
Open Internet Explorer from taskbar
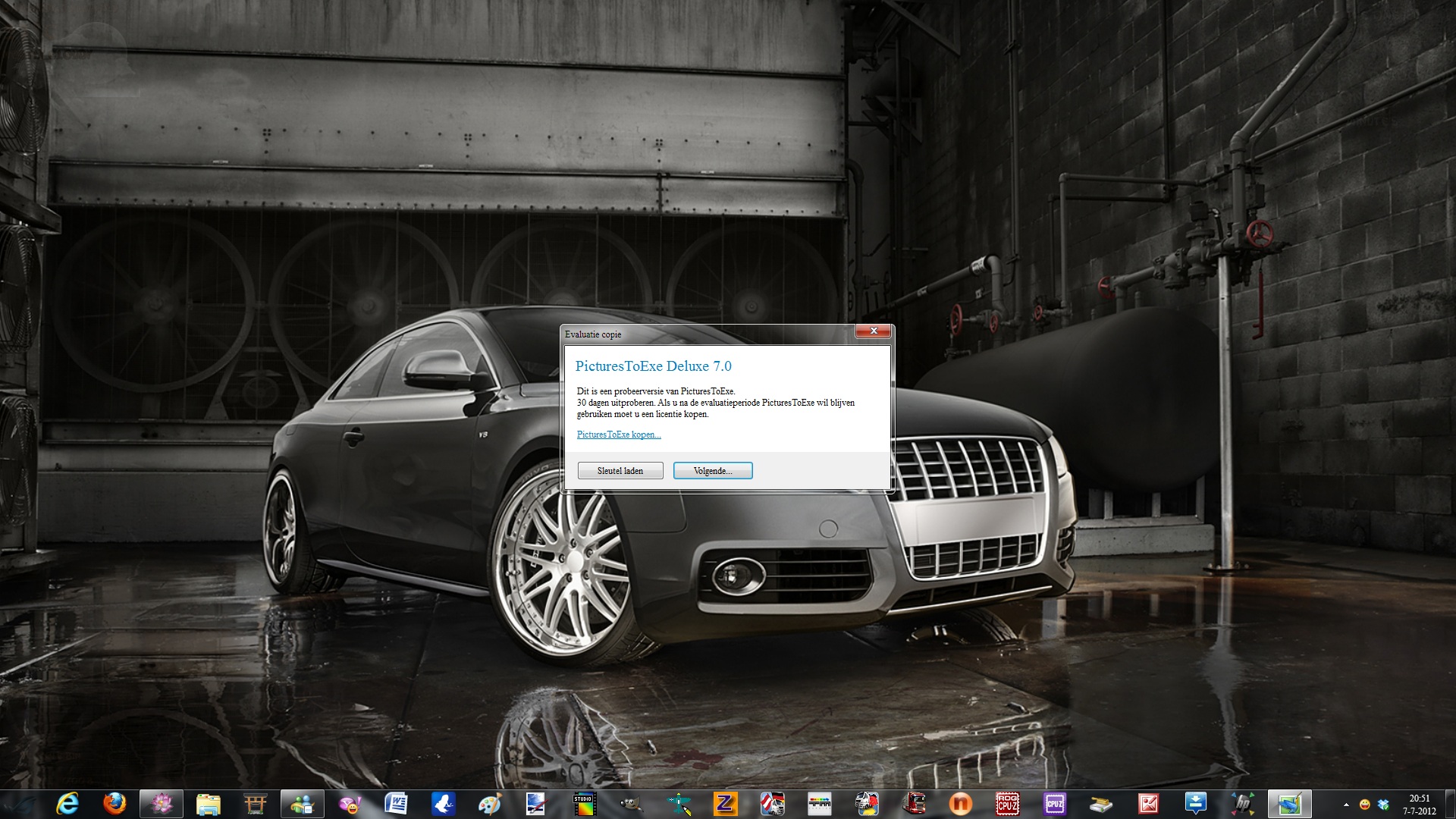[x=67, y=804]
